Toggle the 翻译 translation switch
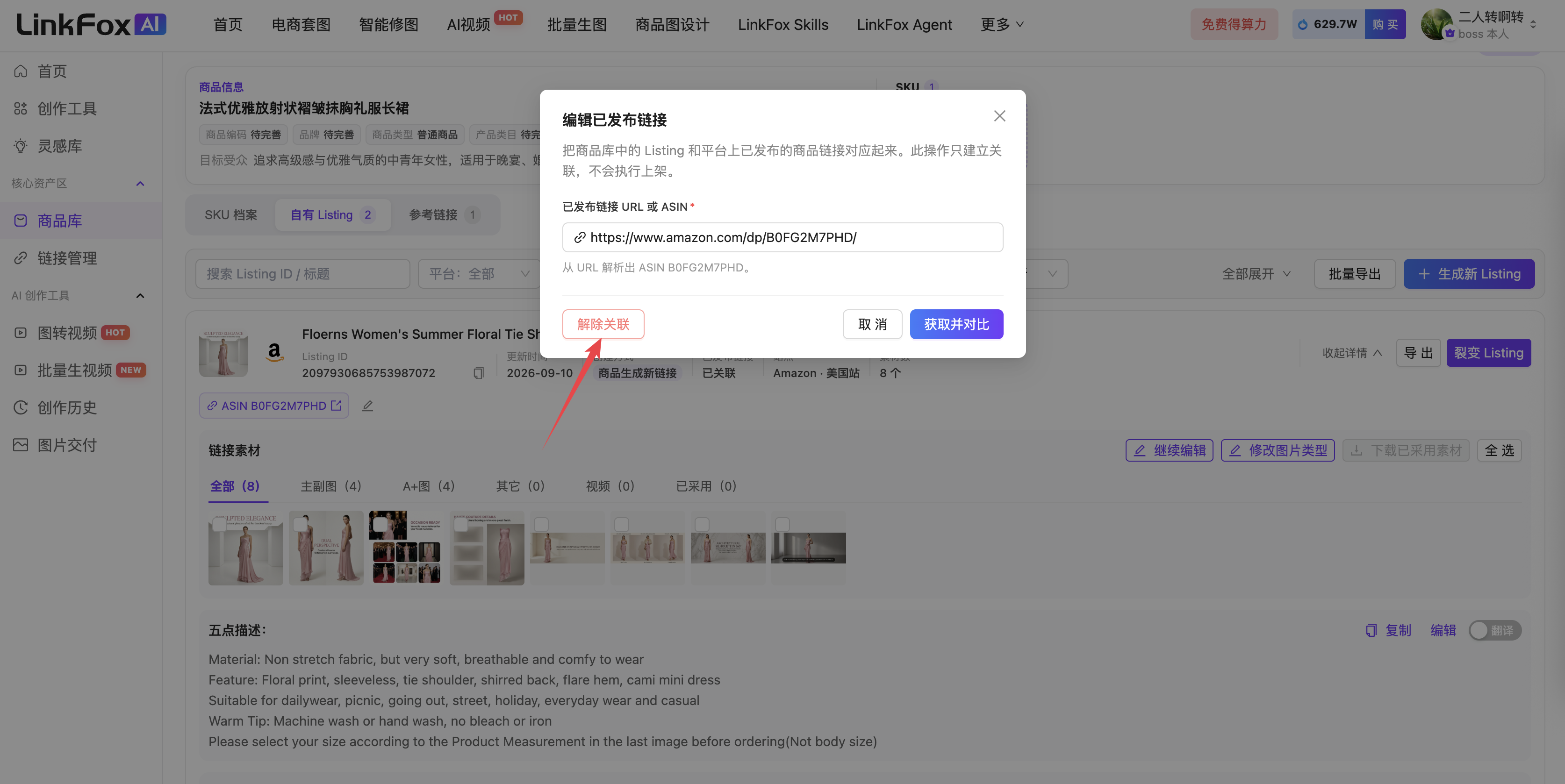Screen dimensions: 1565x784 [1495, 630]
